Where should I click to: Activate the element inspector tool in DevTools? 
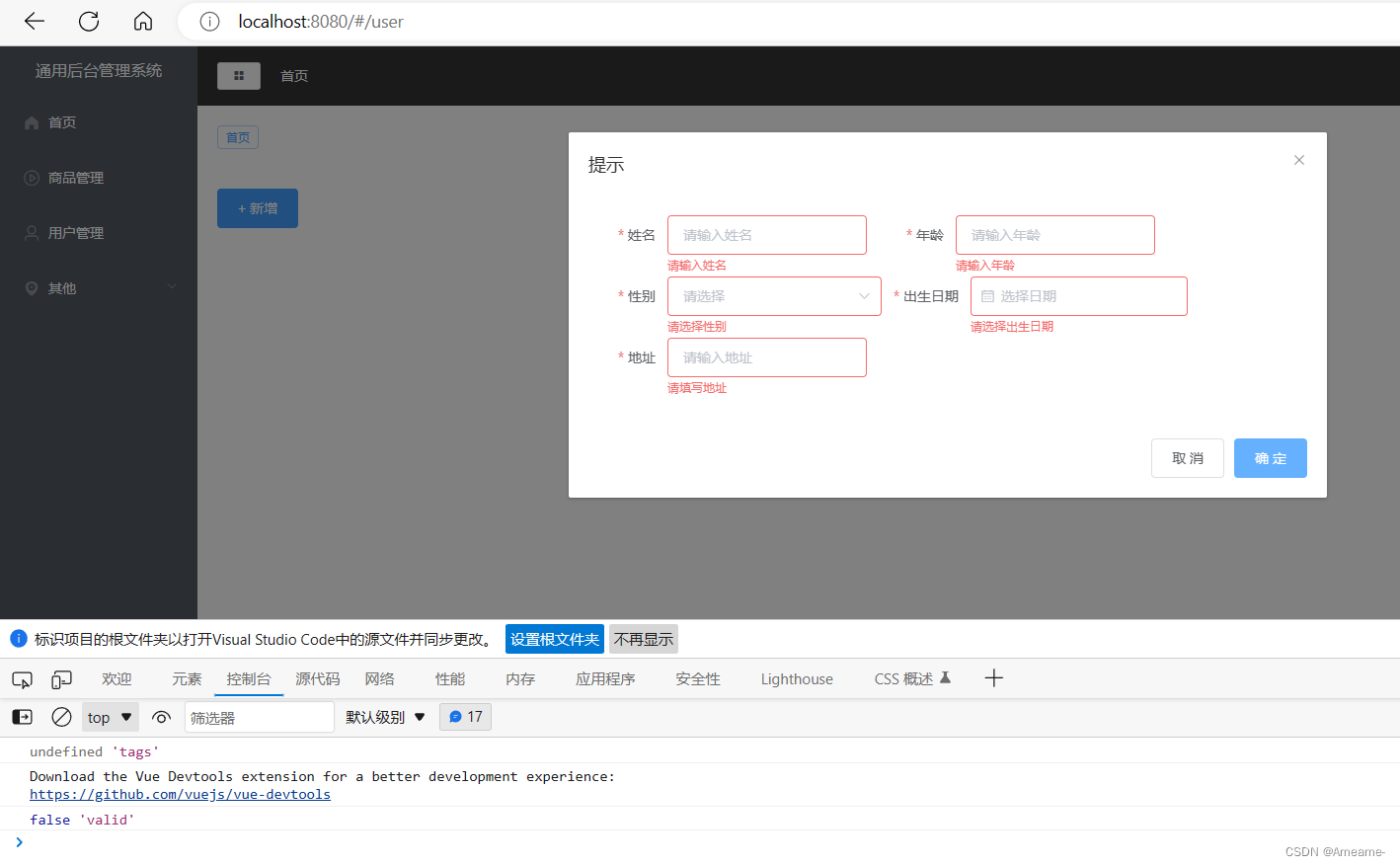tap(22, 679)
